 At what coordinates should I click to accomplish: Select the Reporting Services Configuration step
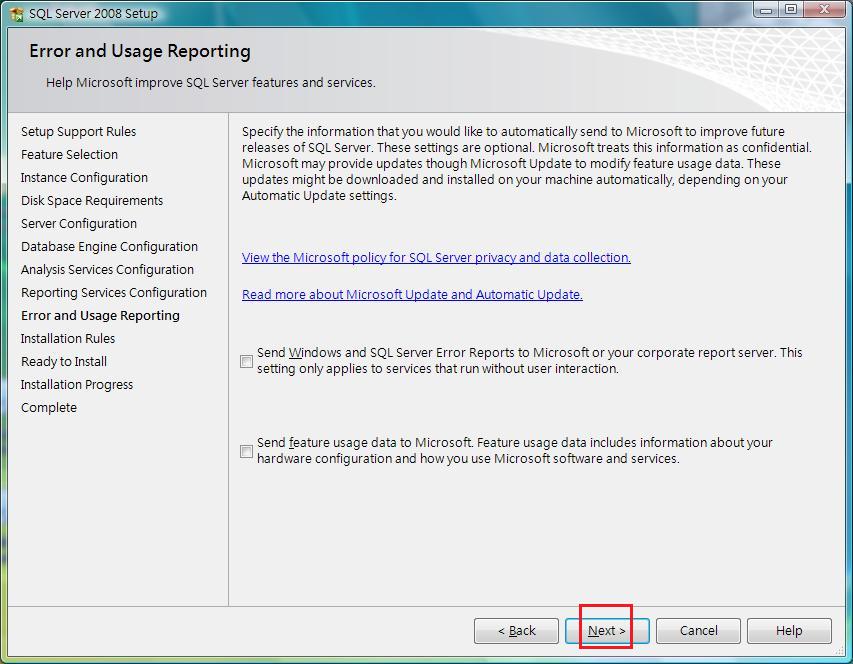tap(114, 293)
